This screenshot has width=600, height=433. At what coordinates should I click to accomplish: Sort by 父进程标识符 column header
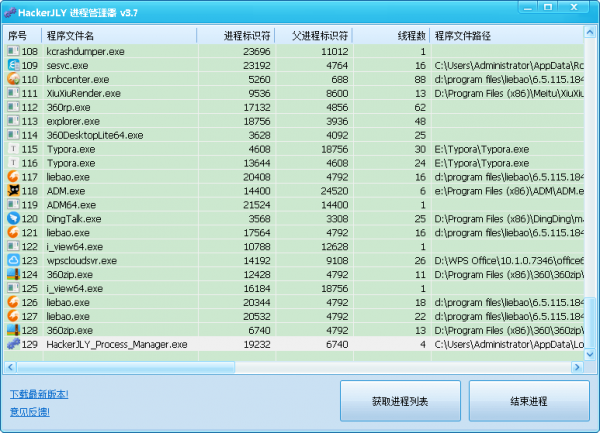pyautogui.click(x=314, y=36)
